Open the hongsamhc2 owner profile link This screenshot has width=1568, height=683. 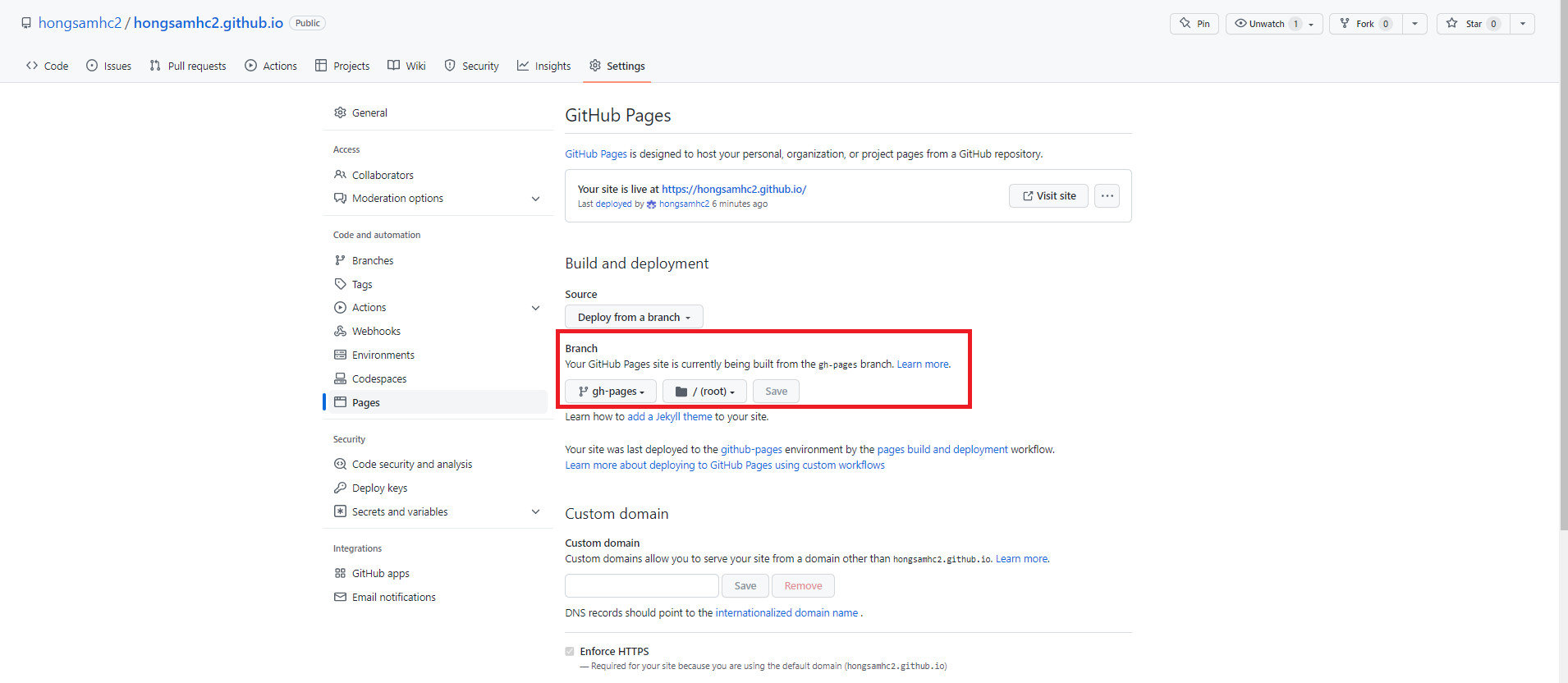(x=80, y=23)
